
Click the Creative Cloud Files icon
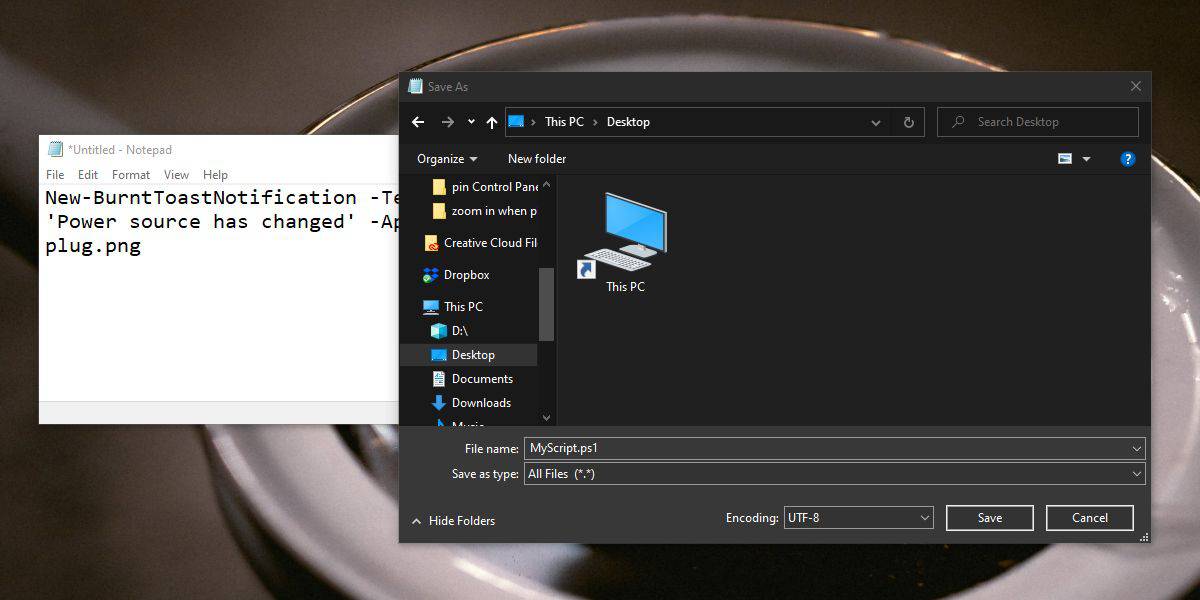pyautogui.click(x=431, y=243)
